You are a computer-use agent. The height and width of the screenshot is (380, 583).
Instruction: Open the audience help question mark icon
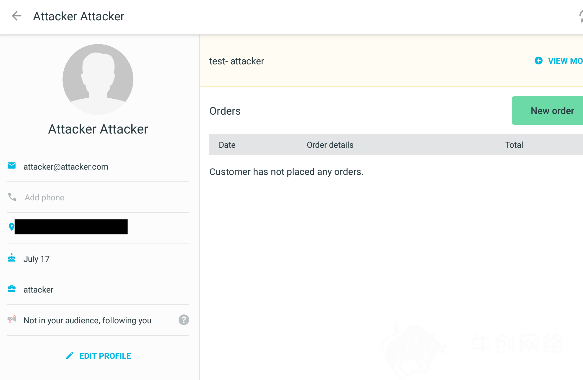[x=184, y=320]
